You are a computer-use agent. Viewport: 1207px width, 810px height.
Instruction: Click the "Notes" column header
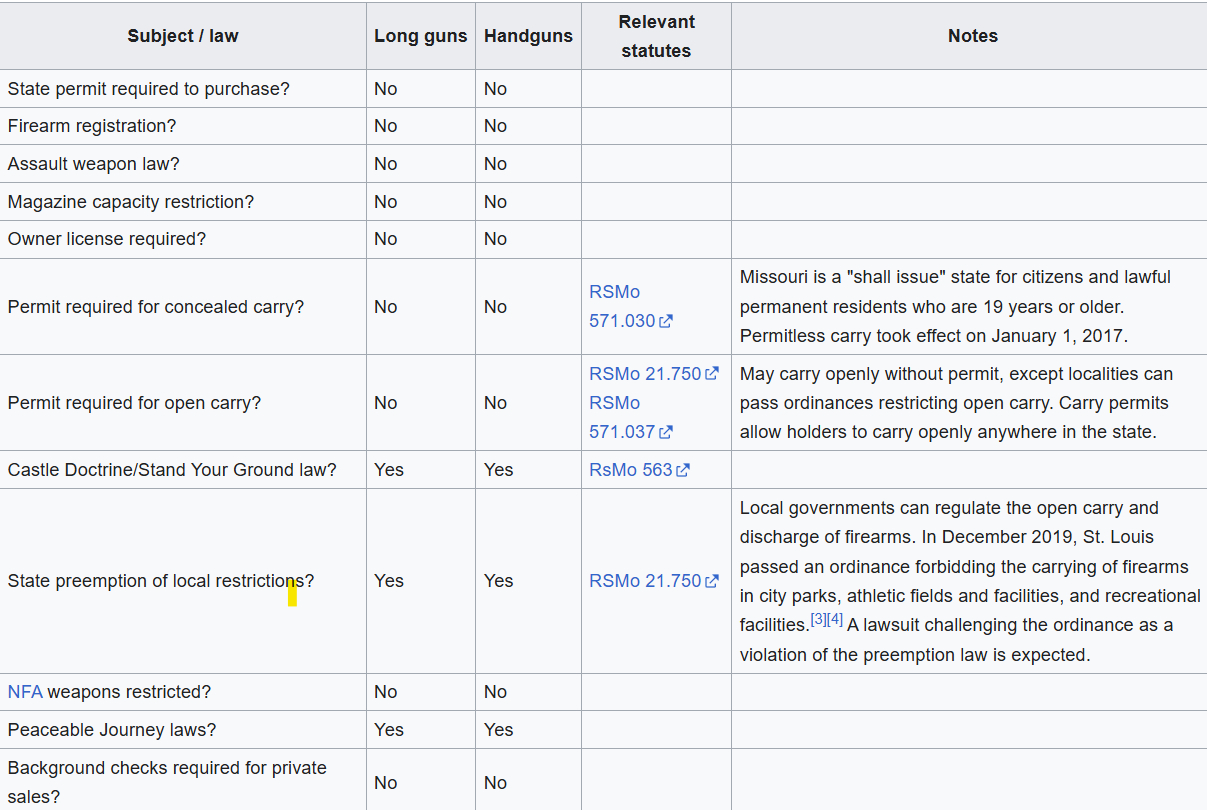972,36
